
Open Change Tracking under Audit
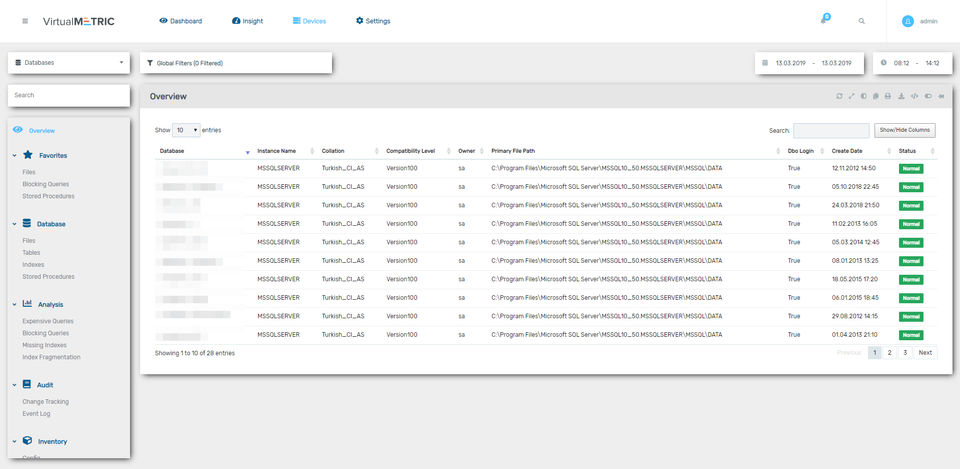click(45, 402)
